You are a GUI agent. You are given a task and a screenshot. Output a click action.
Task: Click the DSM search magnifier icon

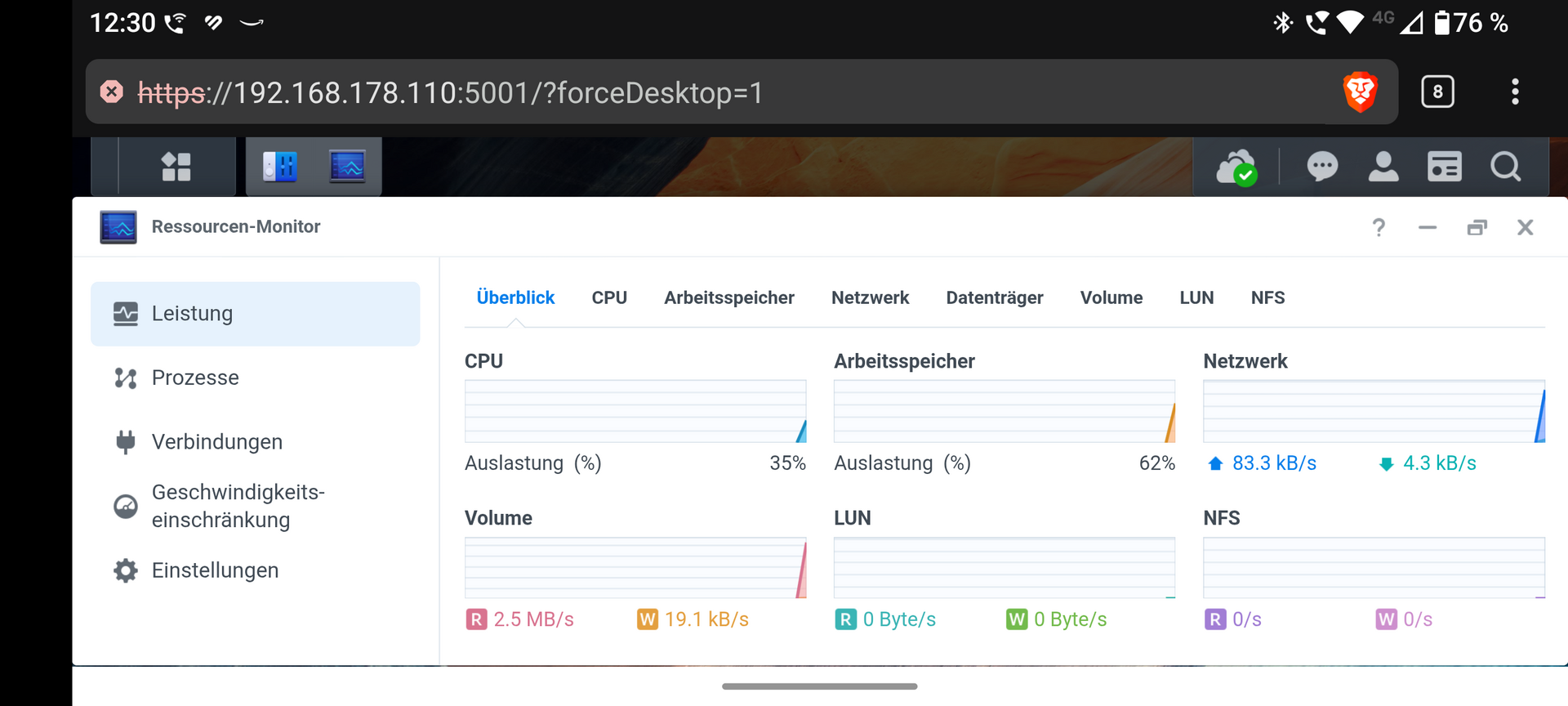click(x=1505, y=167)
